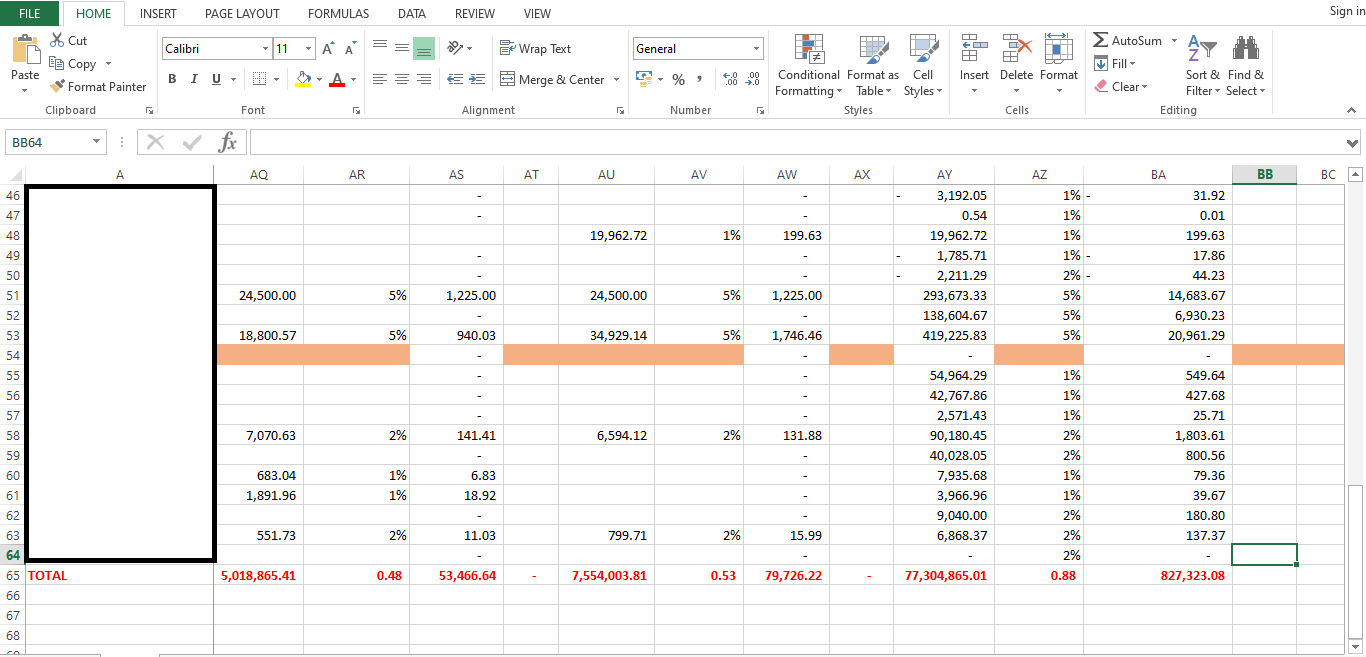
Task: Open Clear options
Action: (x=1120, y=87)
